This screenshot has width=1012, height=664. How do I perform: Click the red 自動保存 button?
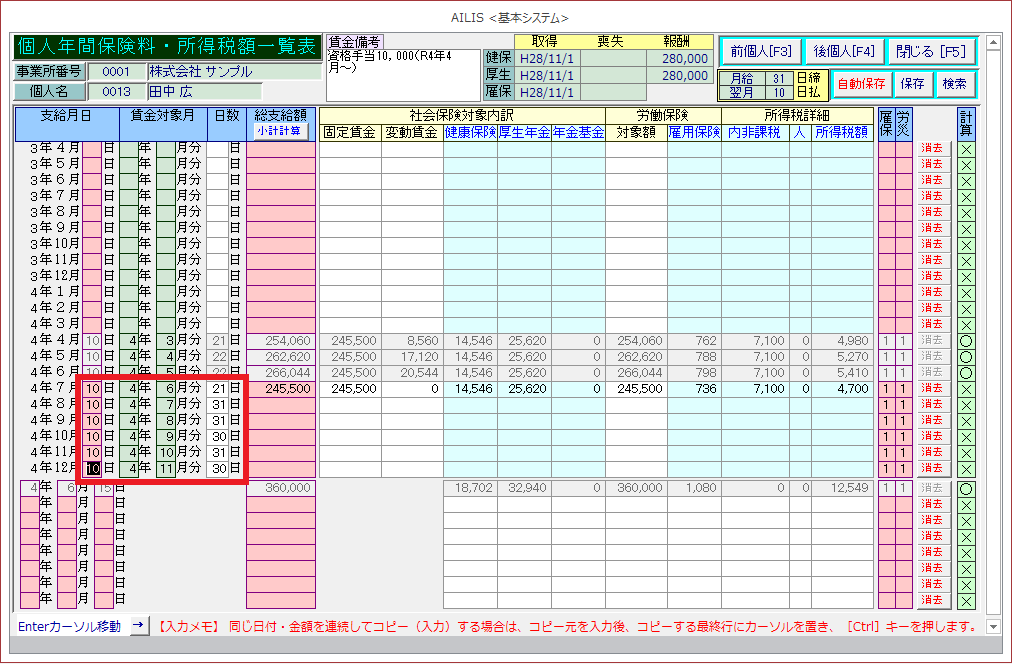point(860,84)
